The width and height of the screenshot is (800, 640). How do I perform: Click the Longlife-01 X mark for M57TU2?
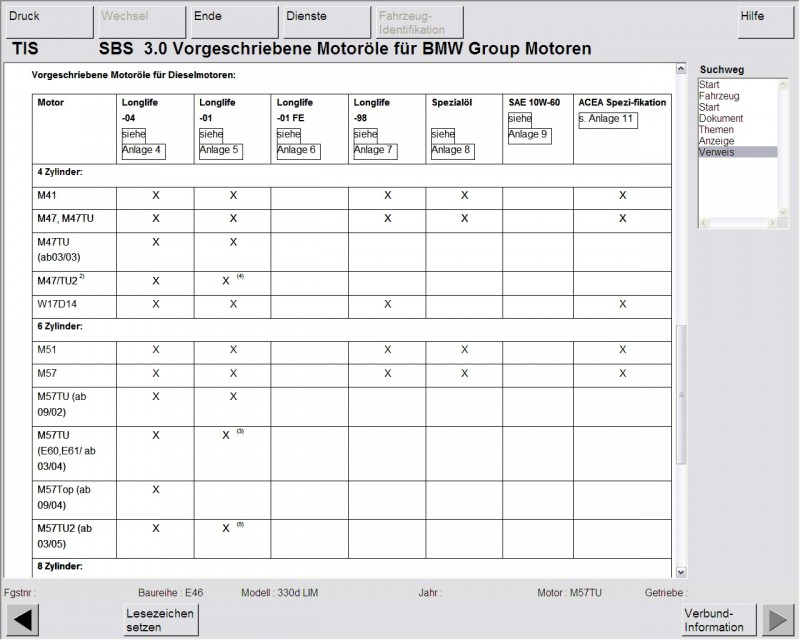click(x=226, y=529)
